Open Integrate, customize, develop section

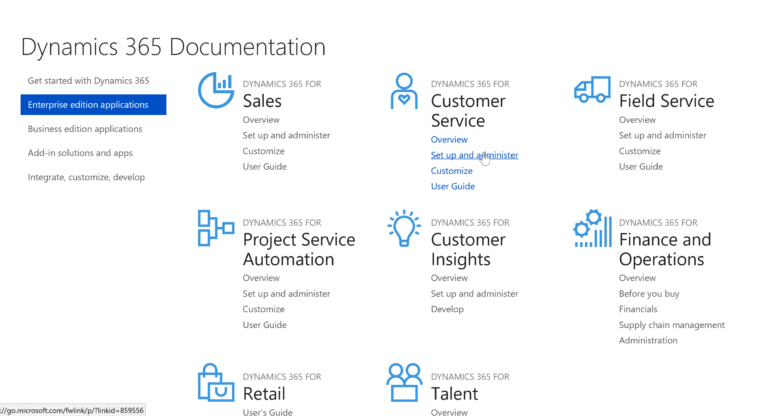click(x=86, y=177)
